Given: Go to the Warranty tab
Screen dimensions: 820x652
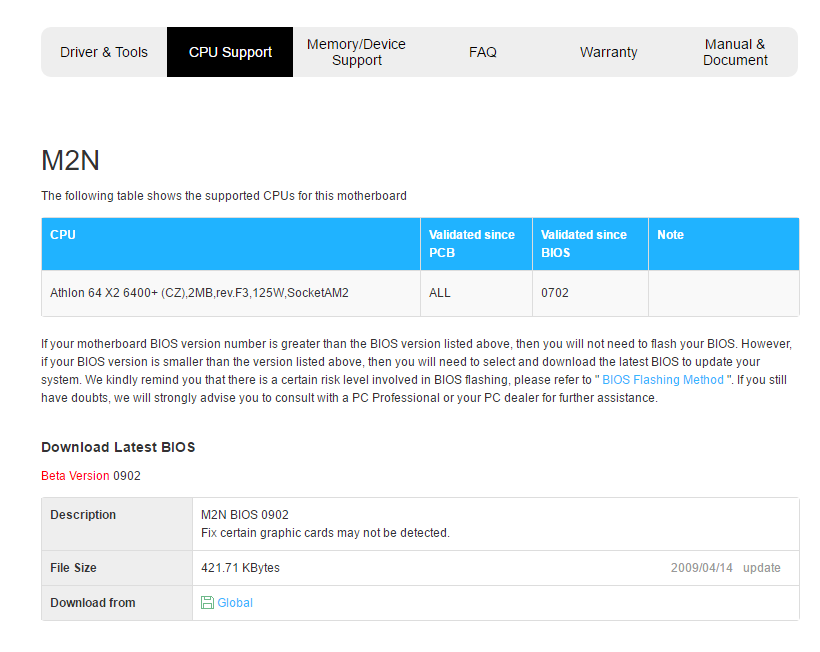Looking at the screenshot, I should pos(608,52).
